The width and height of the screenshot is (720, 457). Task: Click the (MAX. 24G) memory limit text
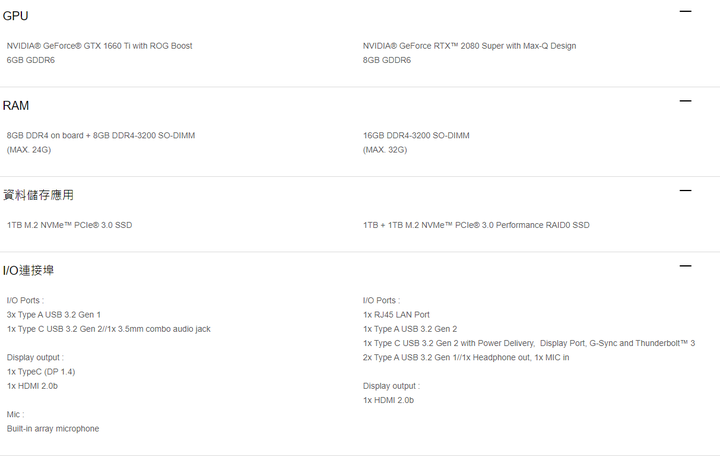(x=29, y=150)
